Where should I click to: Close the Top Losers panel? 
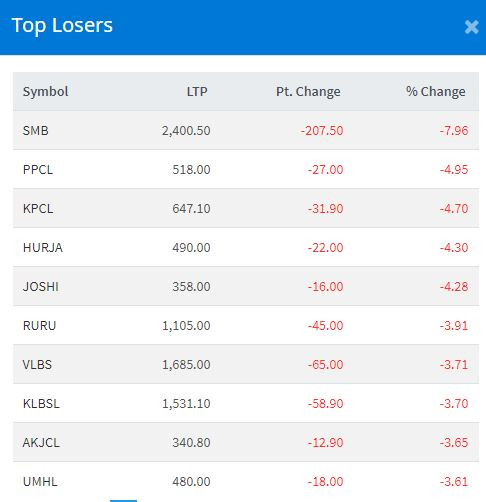471,27
